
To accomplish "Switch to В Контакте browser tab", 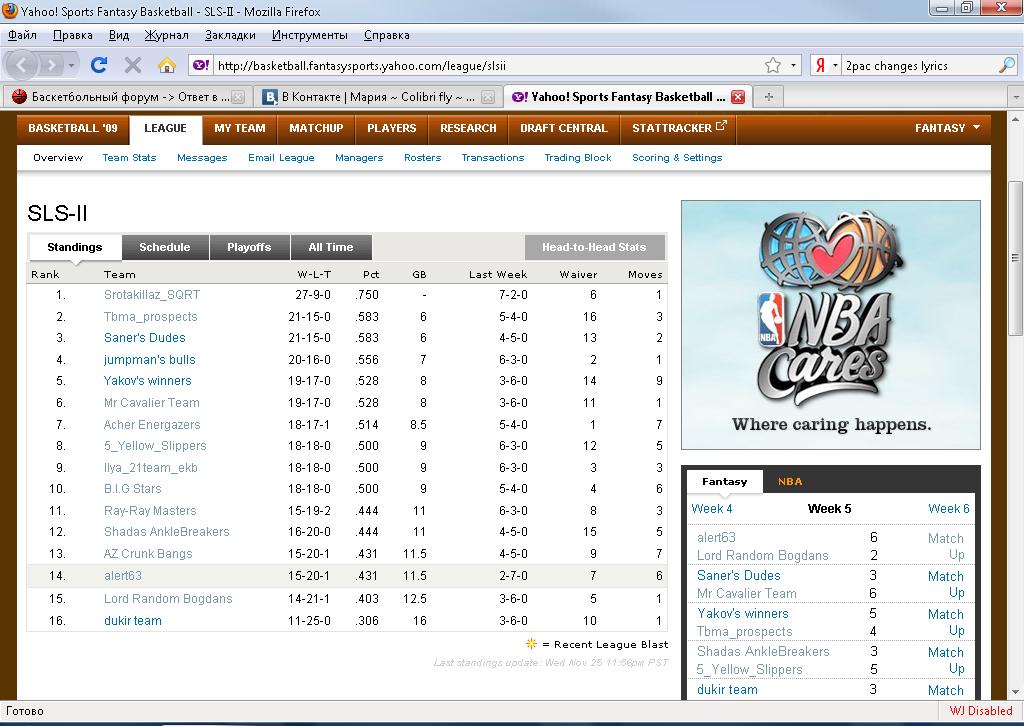I will click(377, 97).
